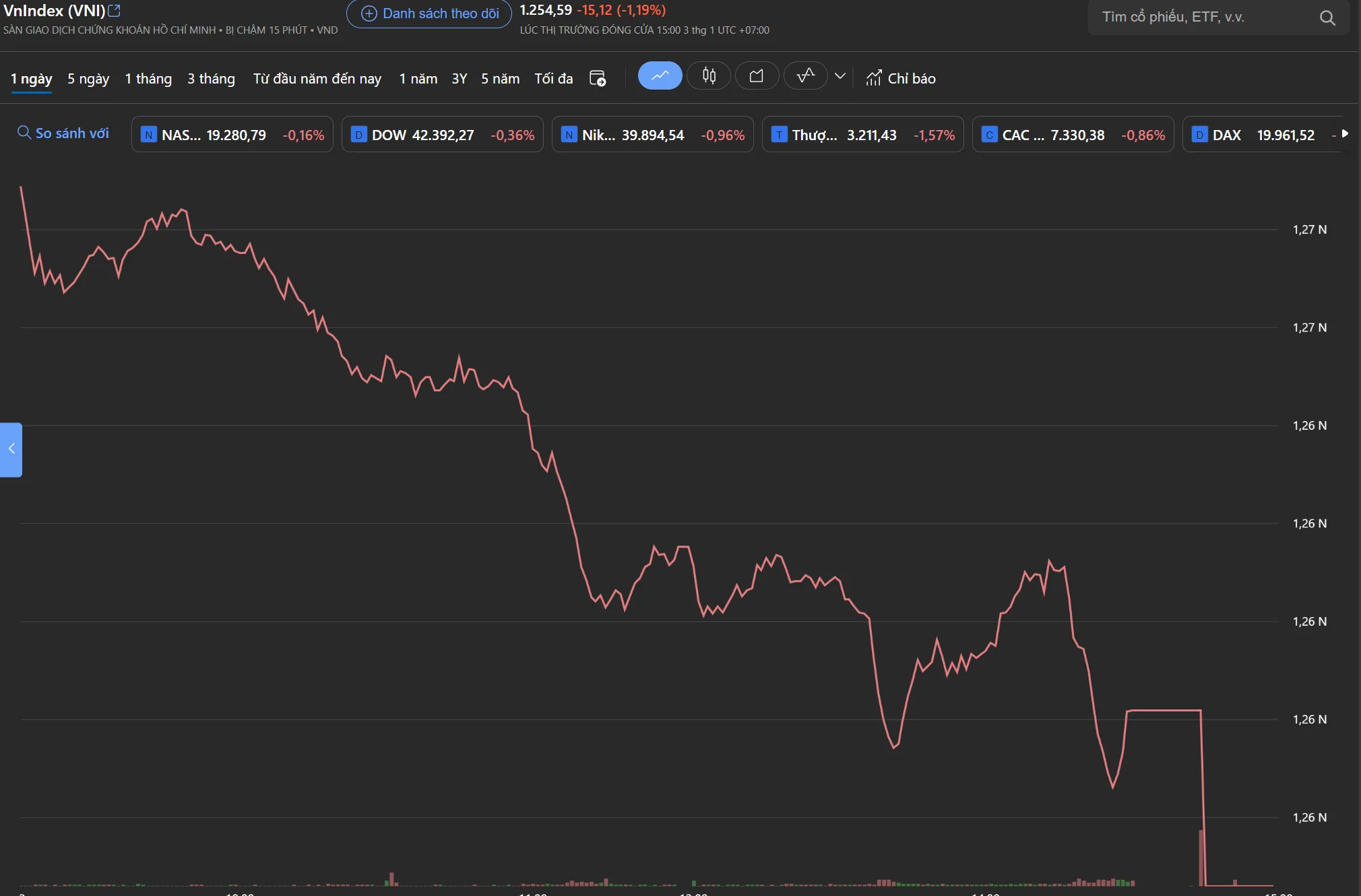The width and height of the screenshot is (1361, 896).
Task: Choose Từ đầu năm đến nay range
Action: pyautogui.click(x=317, y=79)
